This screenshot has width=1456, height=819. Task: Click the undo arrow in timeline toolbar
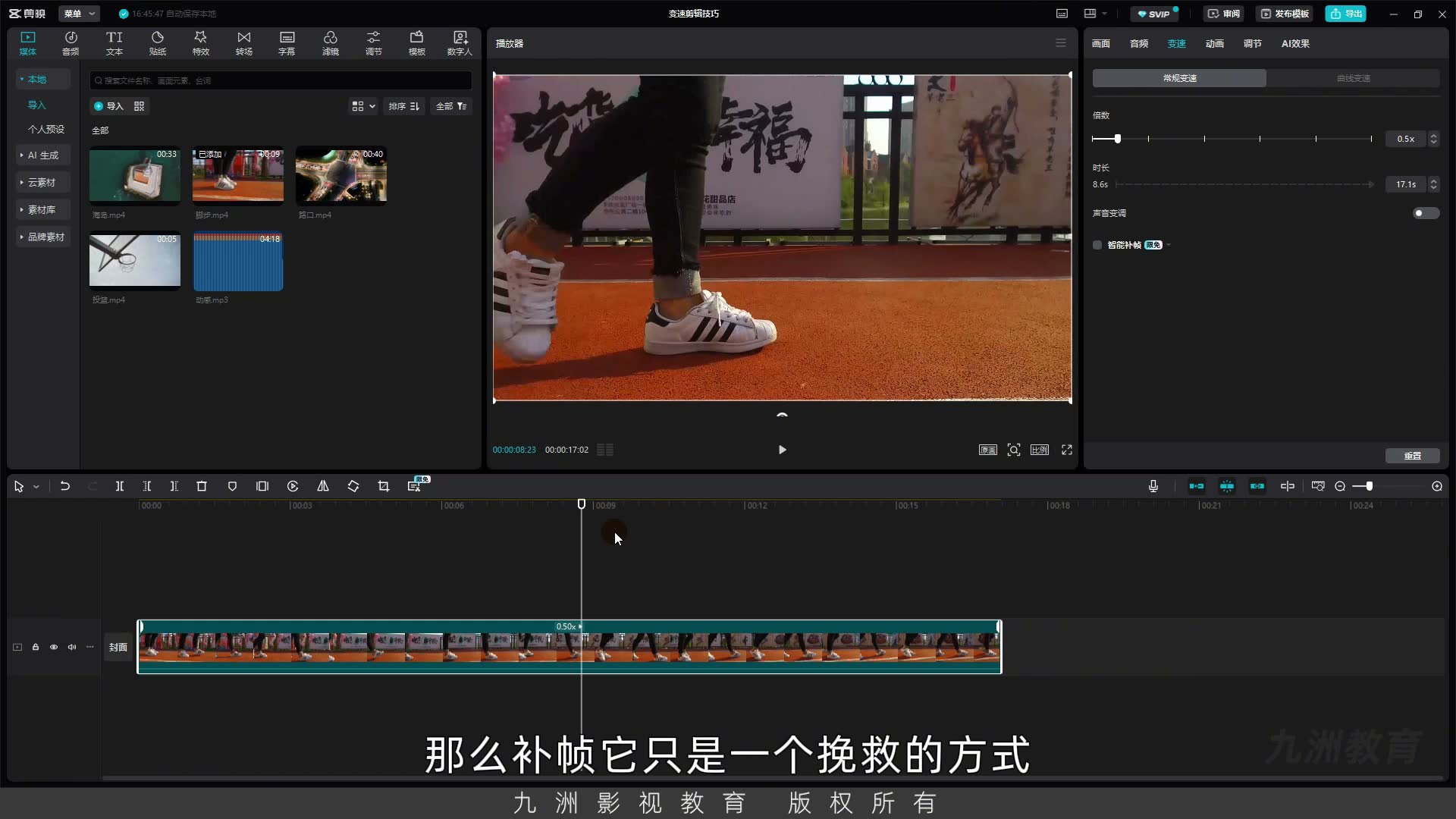tap(65, 486)
